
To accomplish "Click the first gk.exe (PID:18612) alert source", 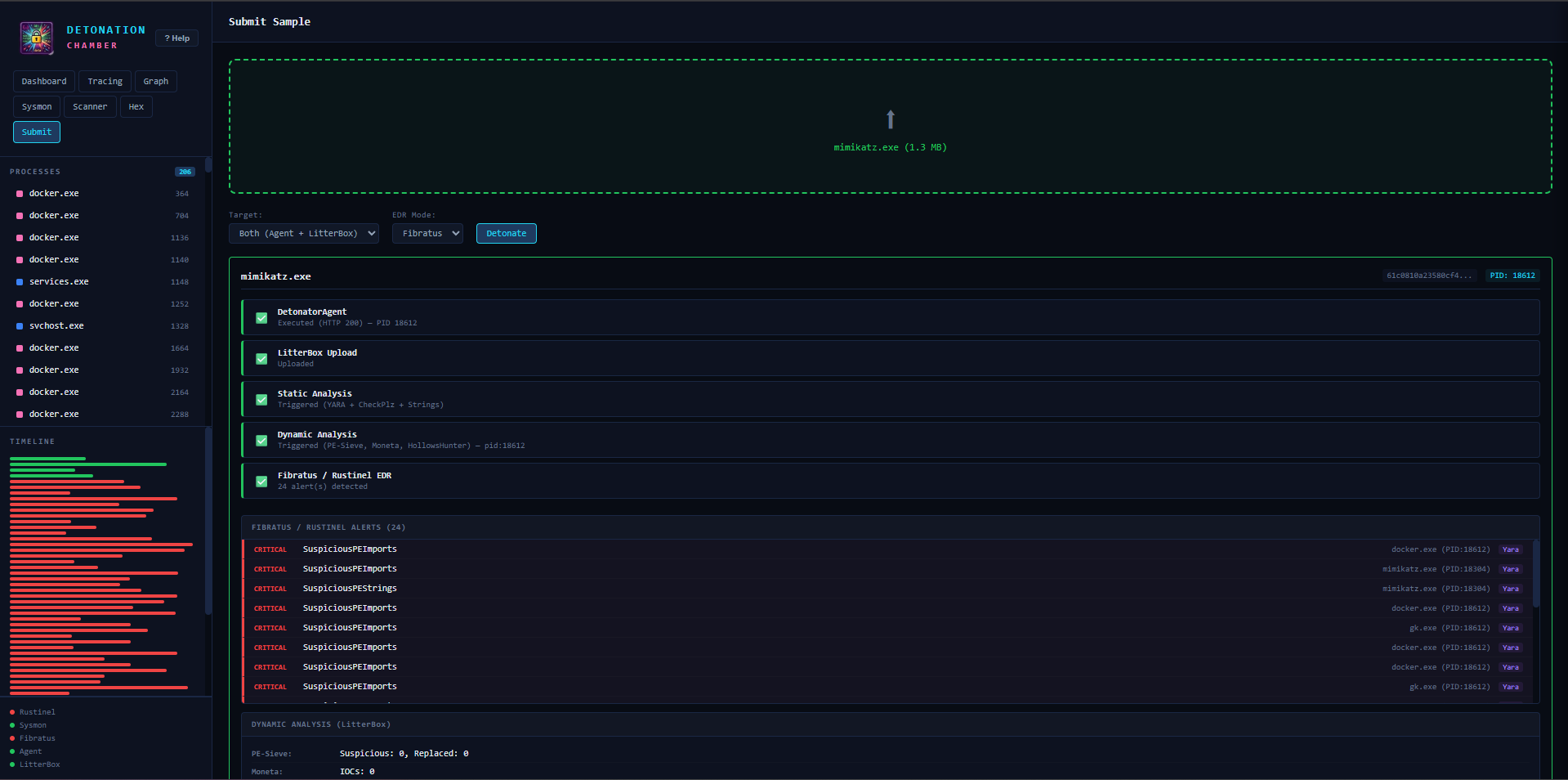I will (x=1450, y=628).
